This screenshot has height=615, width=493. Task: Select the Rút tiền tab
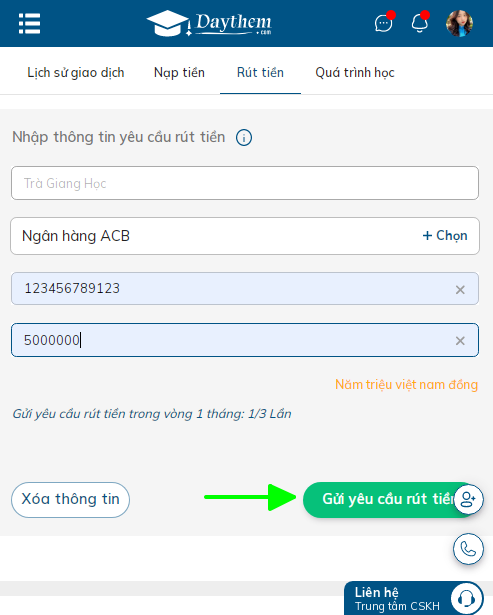click(x=260, y=73)
